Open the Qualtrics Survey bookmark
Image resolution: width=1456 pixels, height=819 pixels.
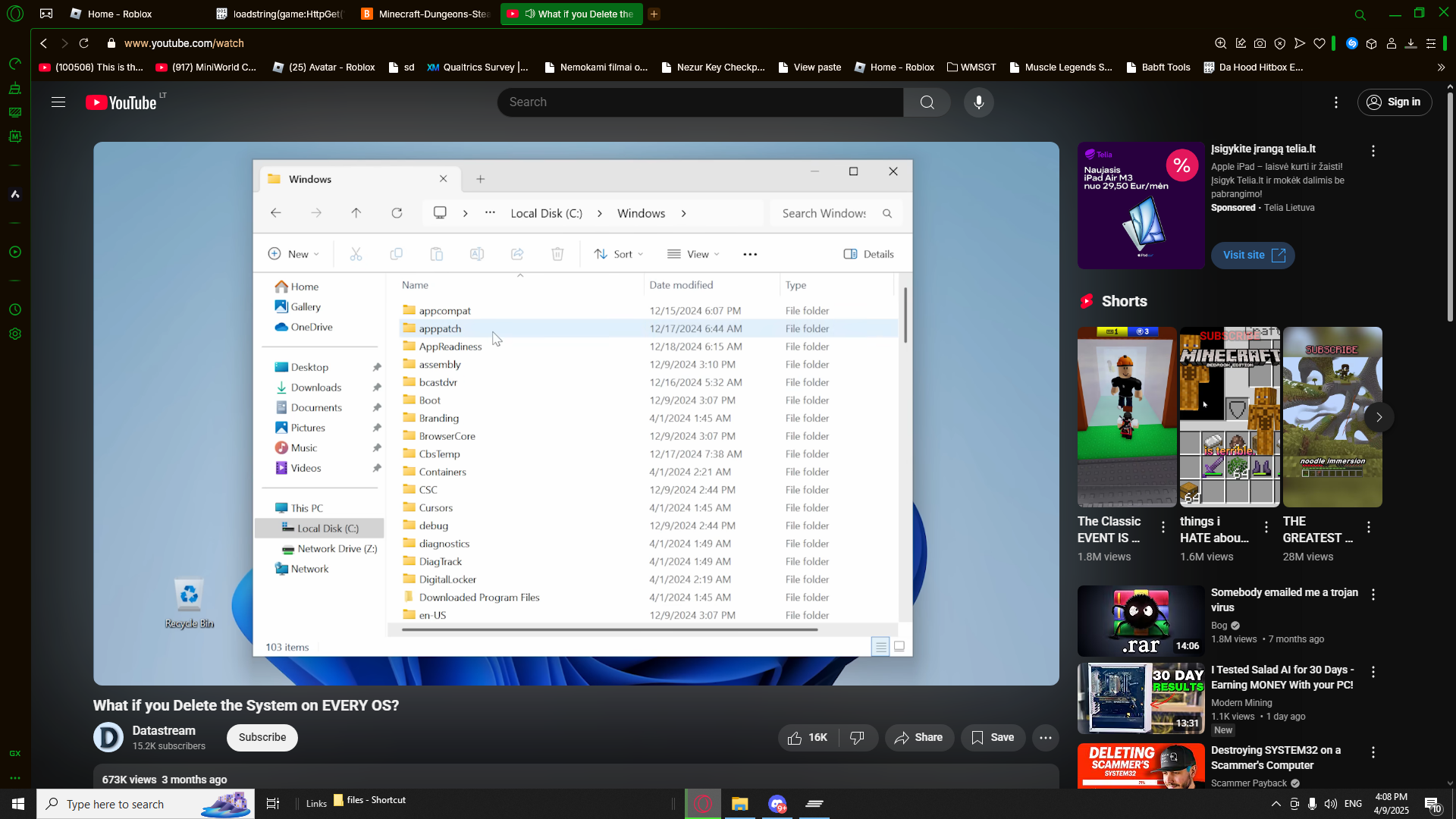(478, 67)
